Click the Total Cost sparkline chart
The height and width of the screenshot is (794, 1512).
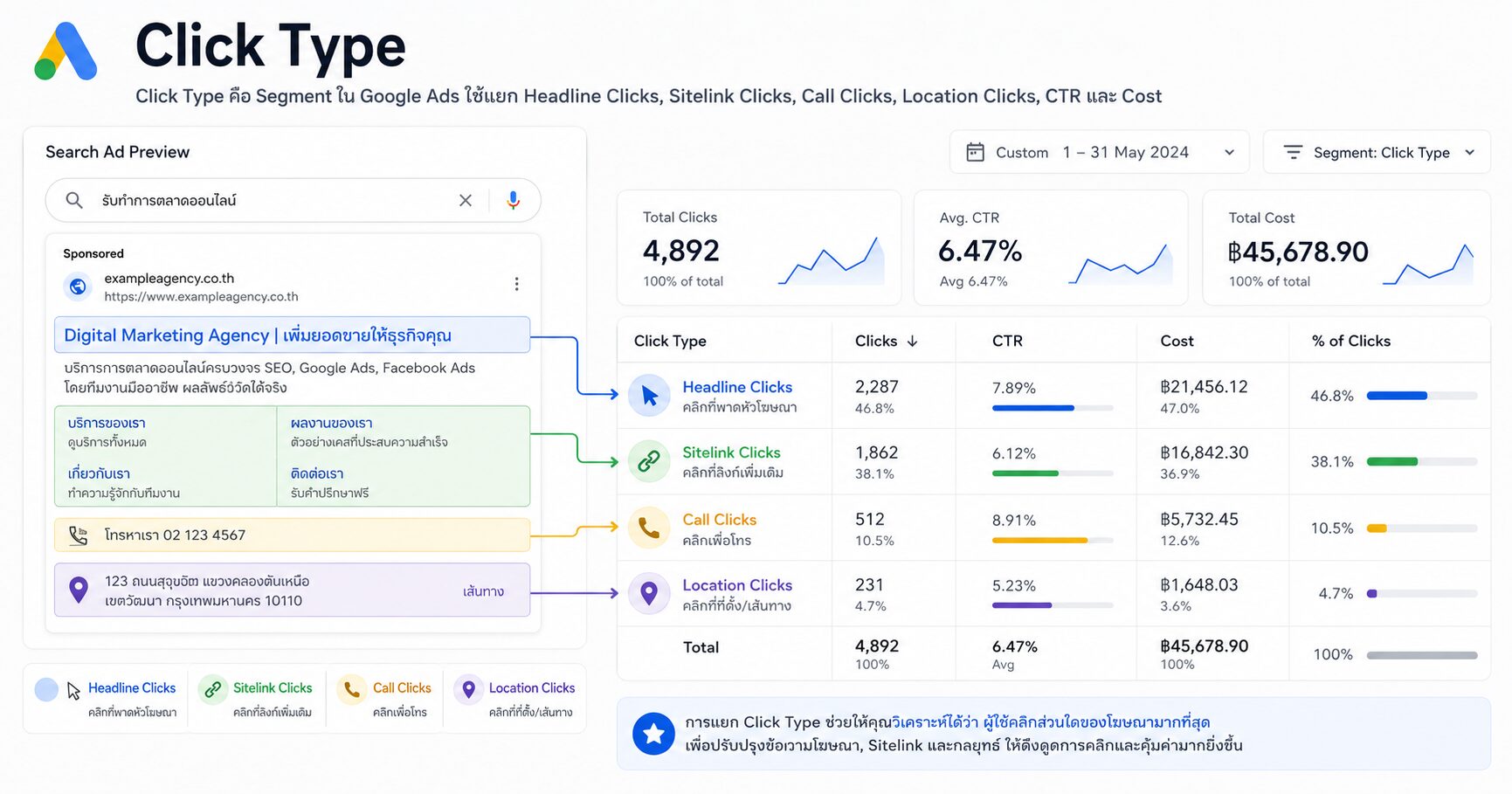(x=1427, y=264)
